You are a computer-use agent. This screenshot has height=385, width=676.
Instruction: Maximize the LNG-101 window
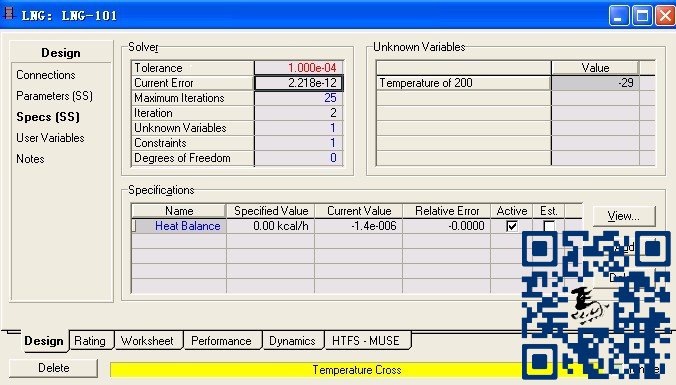coord(642,16)
